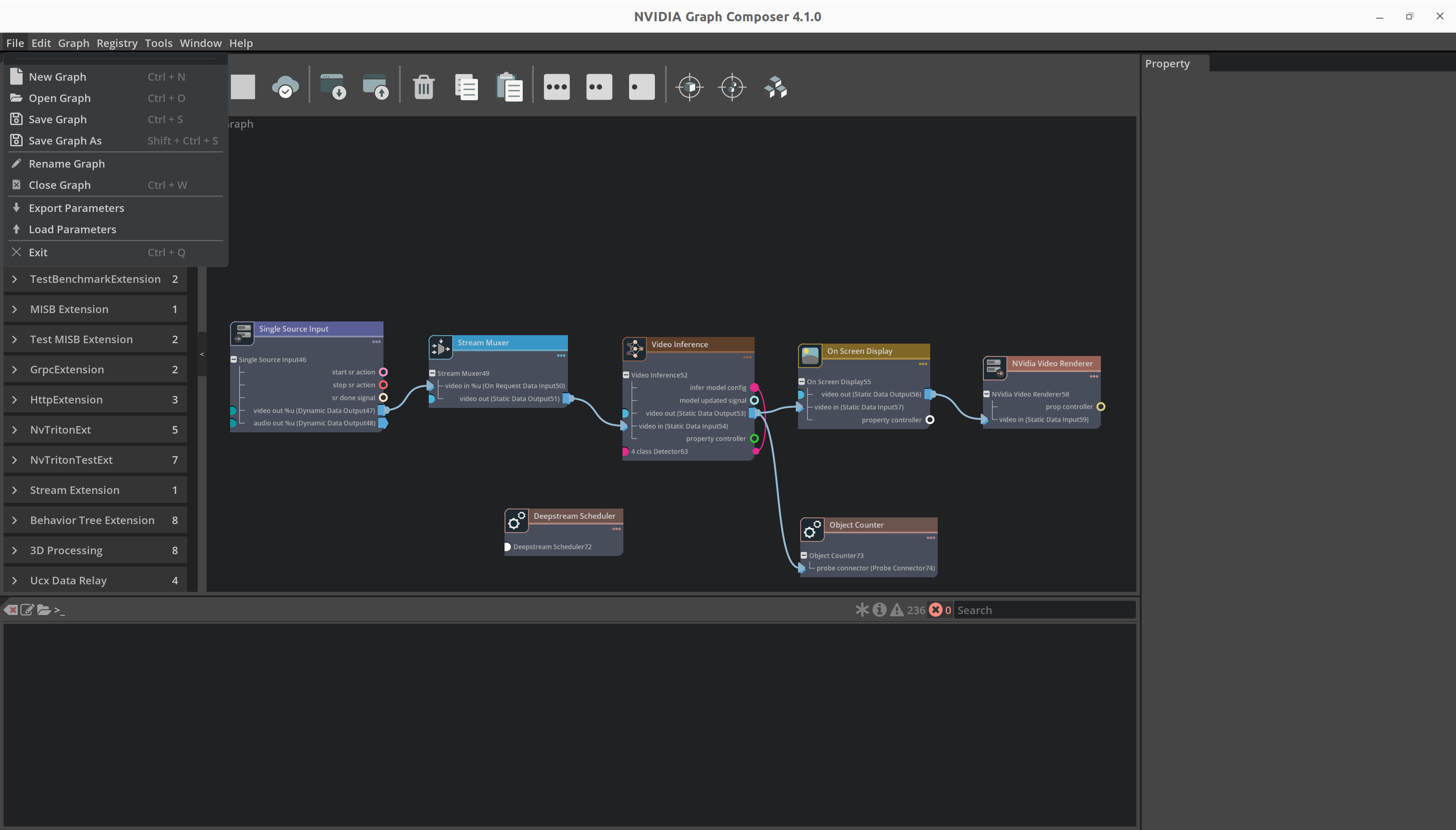1456x830 pixels.
Task: Click the trash delete toolbar icon
Action: pos(423,87)
